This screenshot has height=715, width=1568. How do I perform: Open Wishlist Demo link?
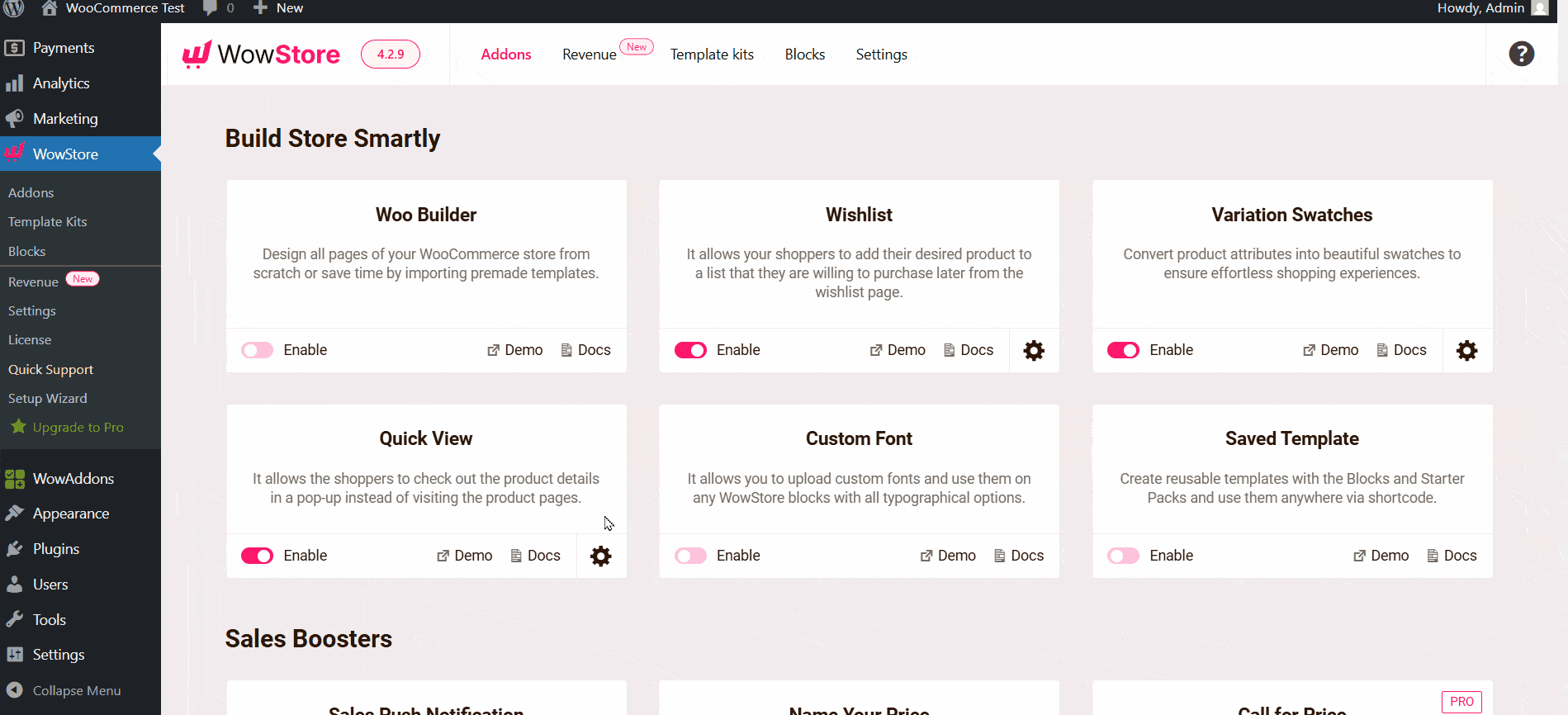click(x=898, y=350)
